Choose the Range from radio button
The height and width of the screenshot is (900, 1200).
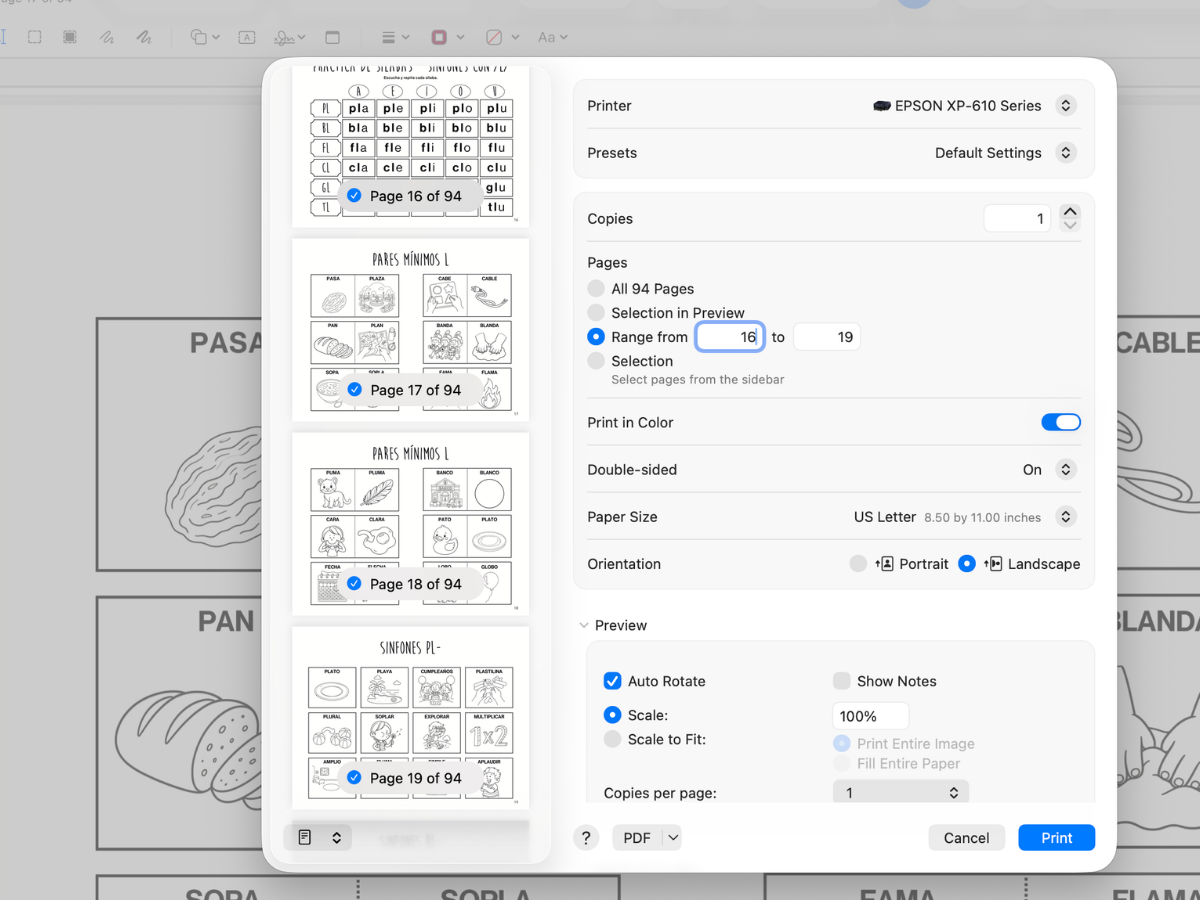click(596, 337)
